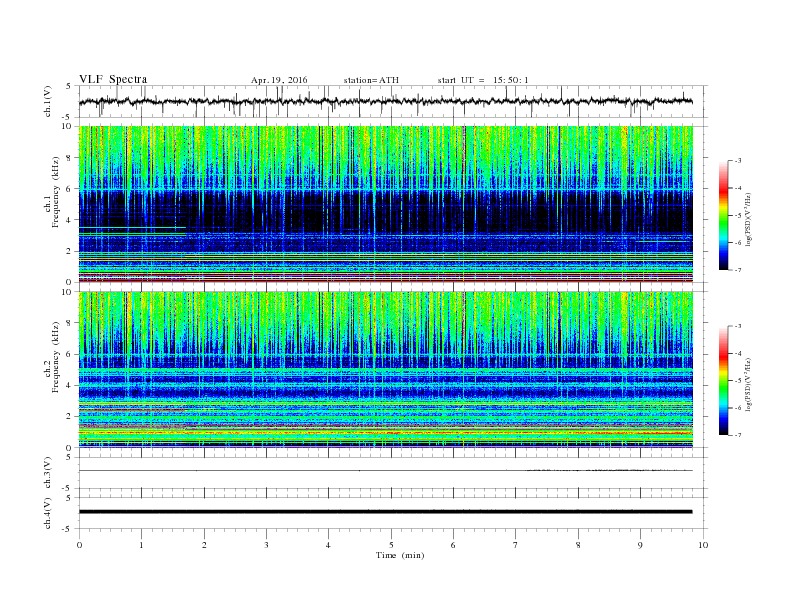The image size is (792, 612).
Task: Click the "-3" label on ch.1 colorbar
Action: coord(737,161)
